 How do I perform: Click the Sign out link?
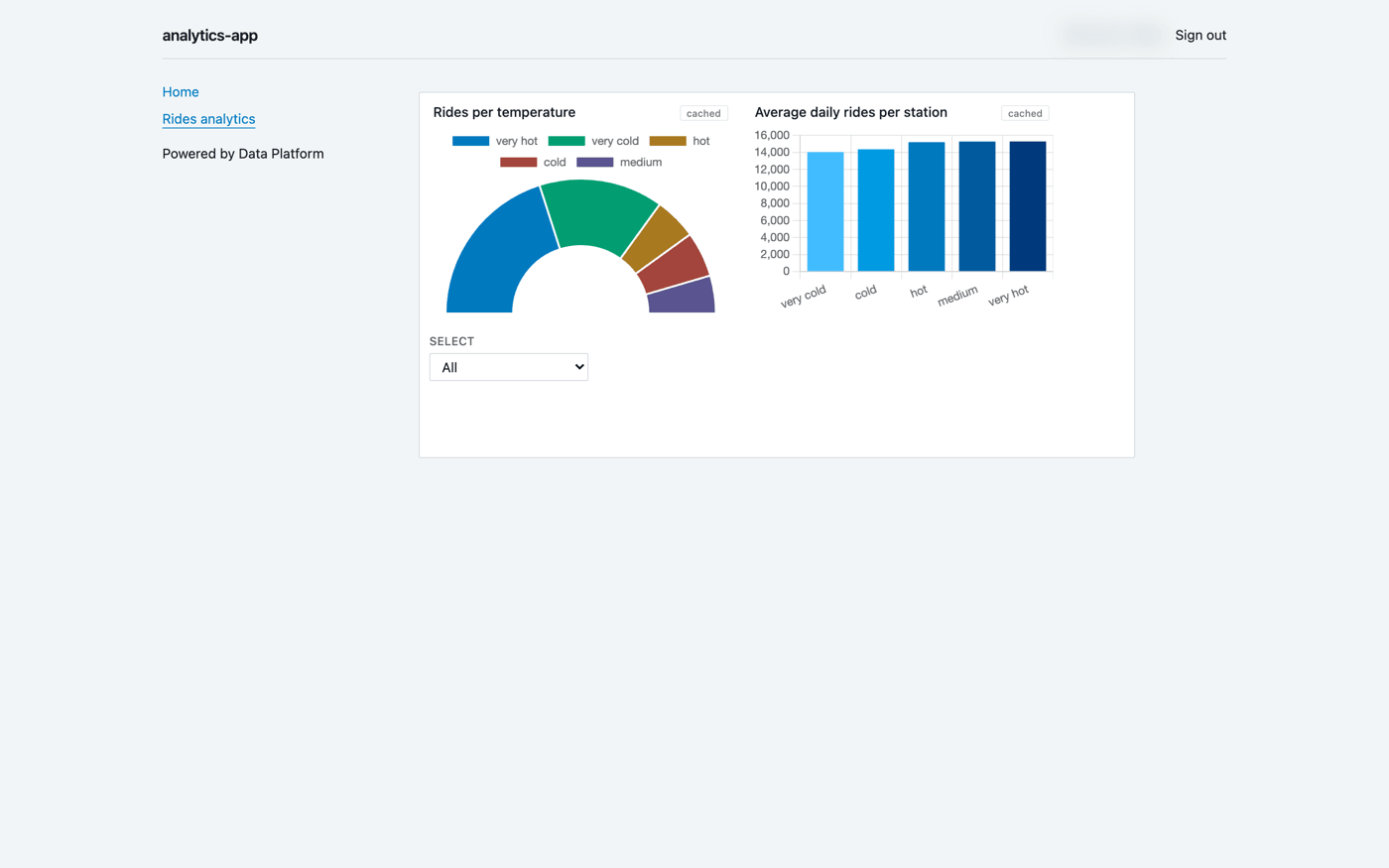1200,35
